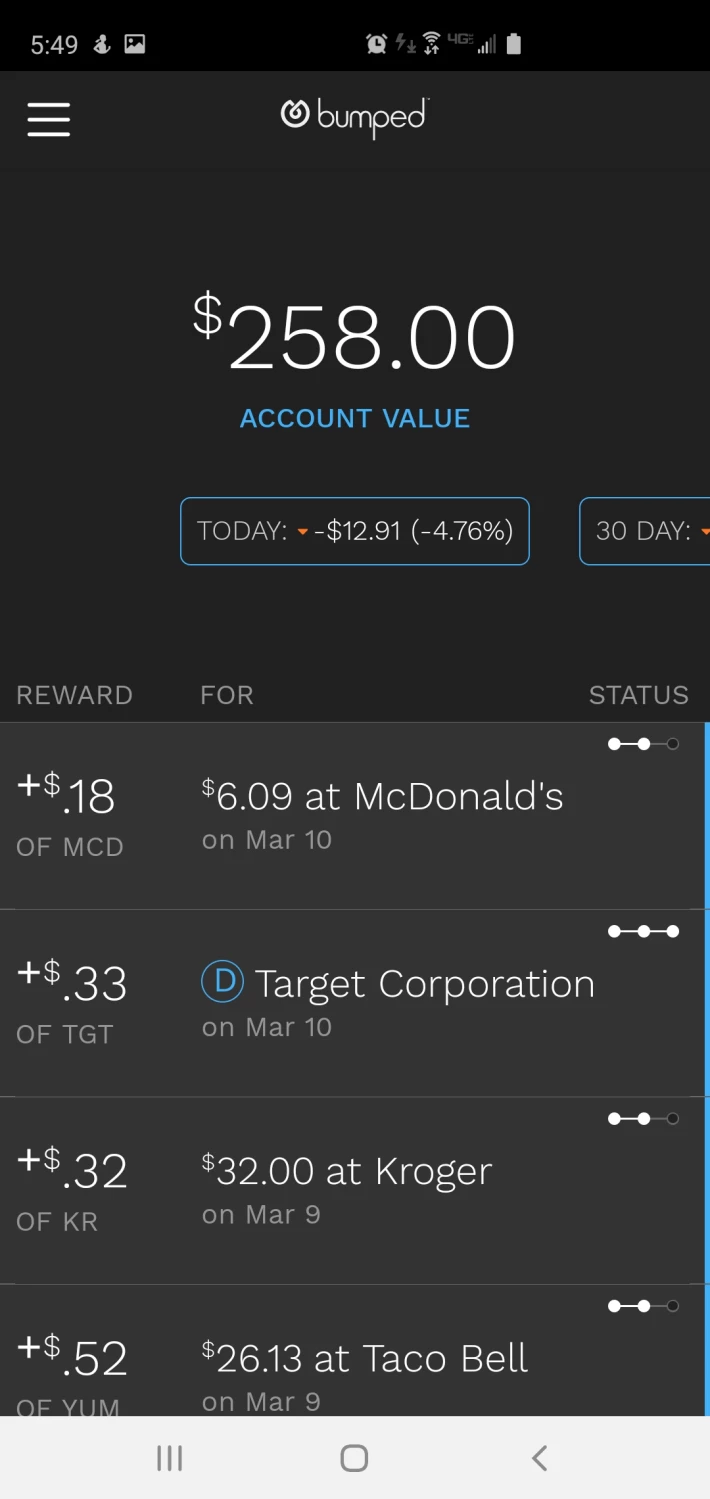The height and width of the screenshot is (1499, 710).
Task: Tap the Android home button
Action: 354,1458
